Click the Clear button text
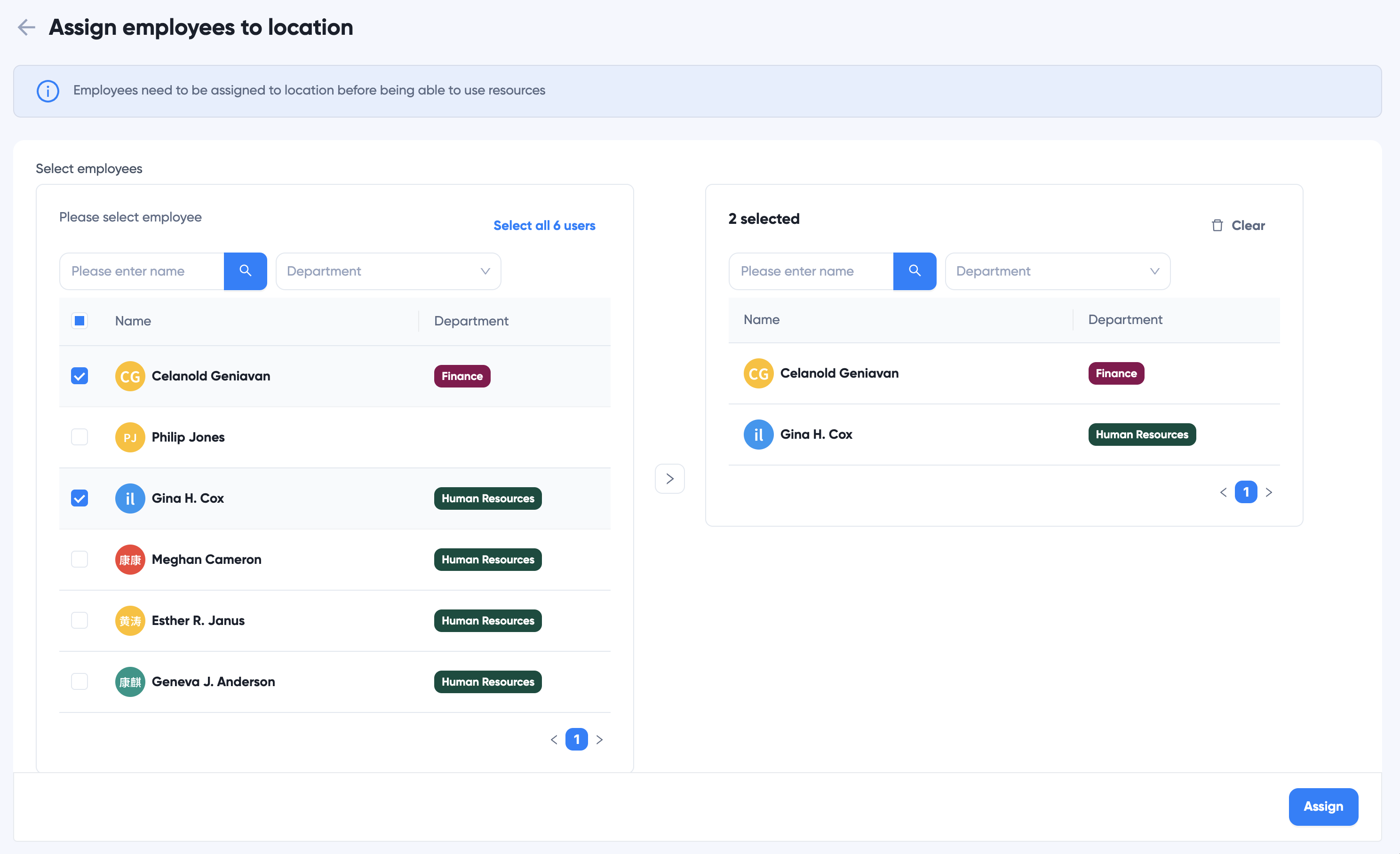1400x854 pixels. [x=1249, y=225]
